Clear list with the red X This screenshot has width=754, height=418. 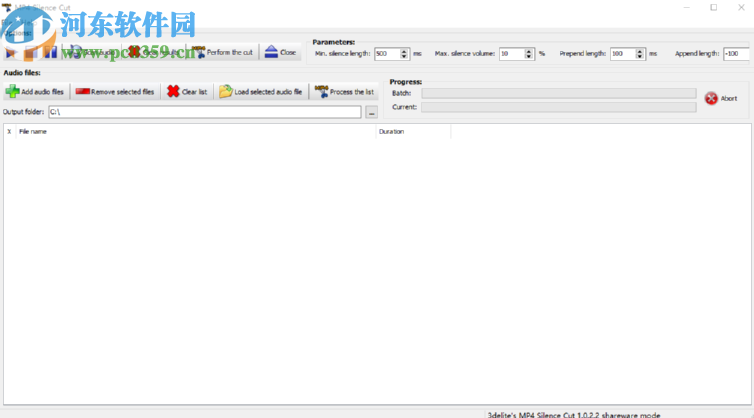(x=187, y=91)
